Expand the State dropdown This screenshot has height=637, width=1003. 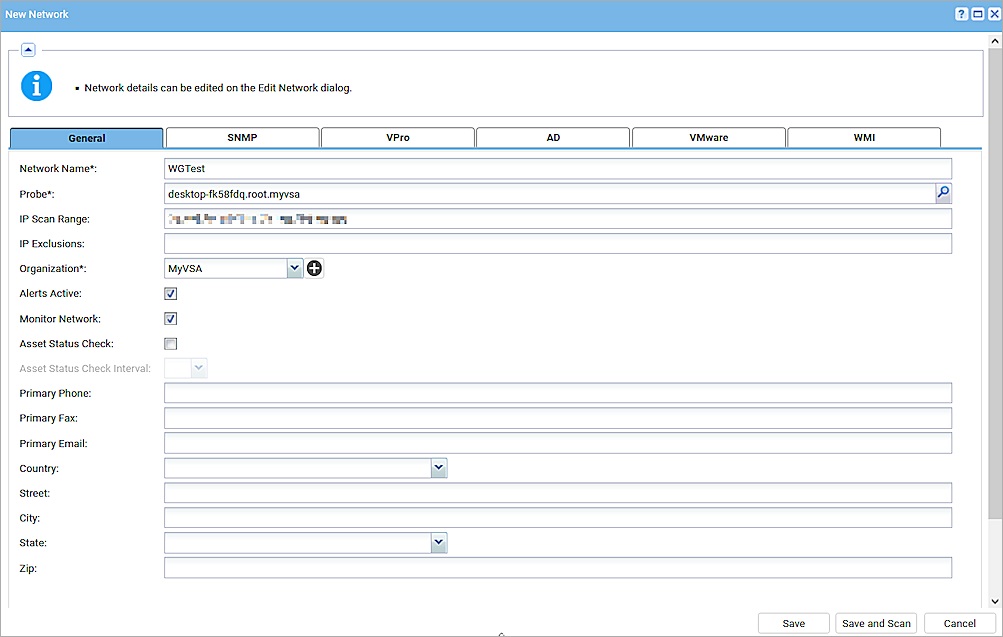pos(438,542)
